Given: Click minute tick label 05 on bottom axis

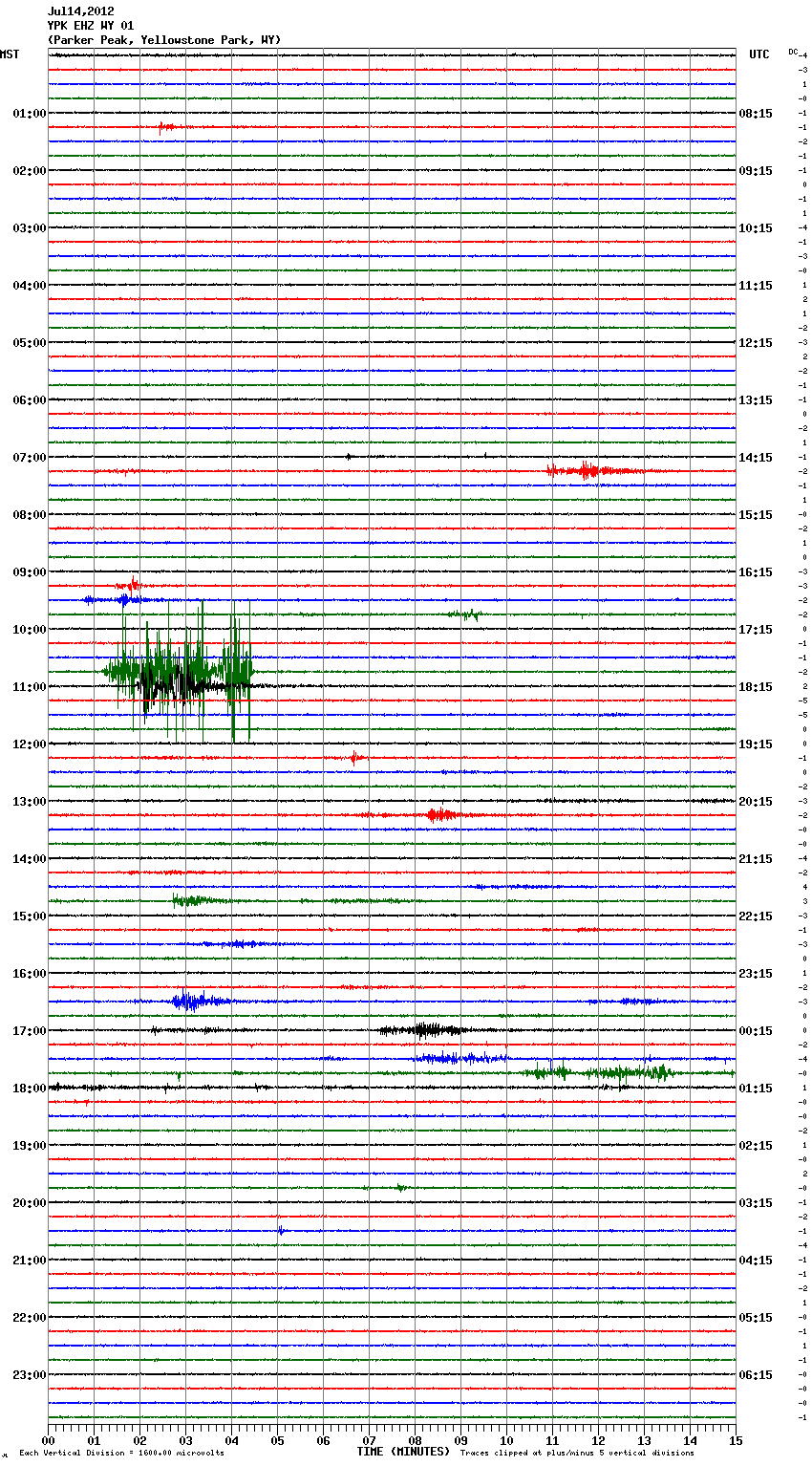Looking at the screenshot, I should [x=278, y=1440].
